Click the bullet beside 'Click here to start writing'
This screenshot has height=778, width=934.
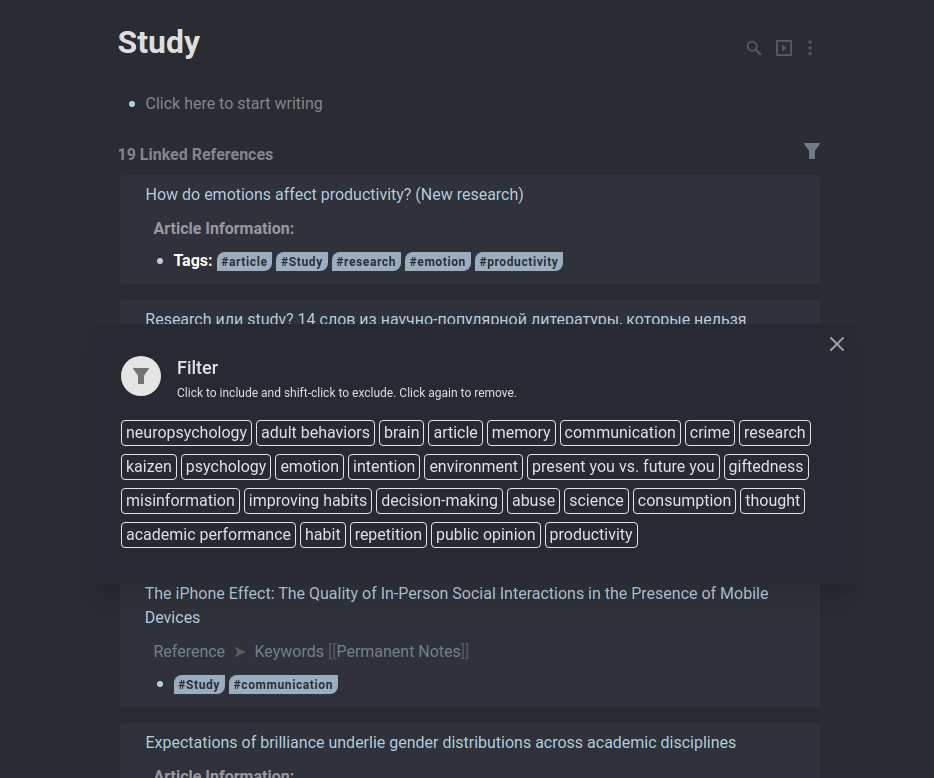click(131, 103)
